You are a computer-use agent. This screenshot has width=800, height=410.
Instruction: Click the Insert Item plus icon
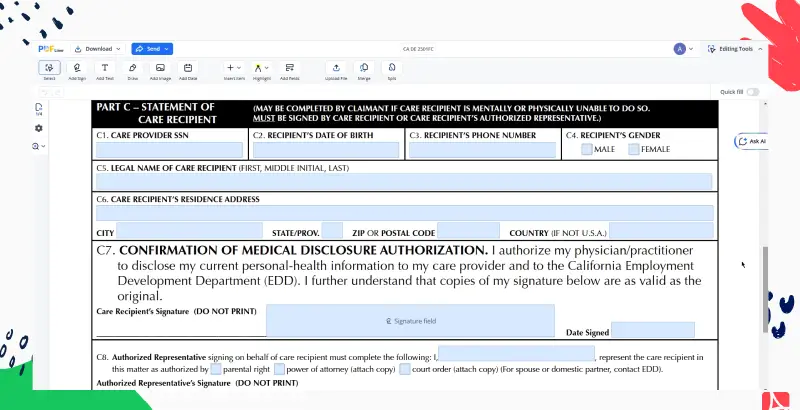(x=230, y=67)
